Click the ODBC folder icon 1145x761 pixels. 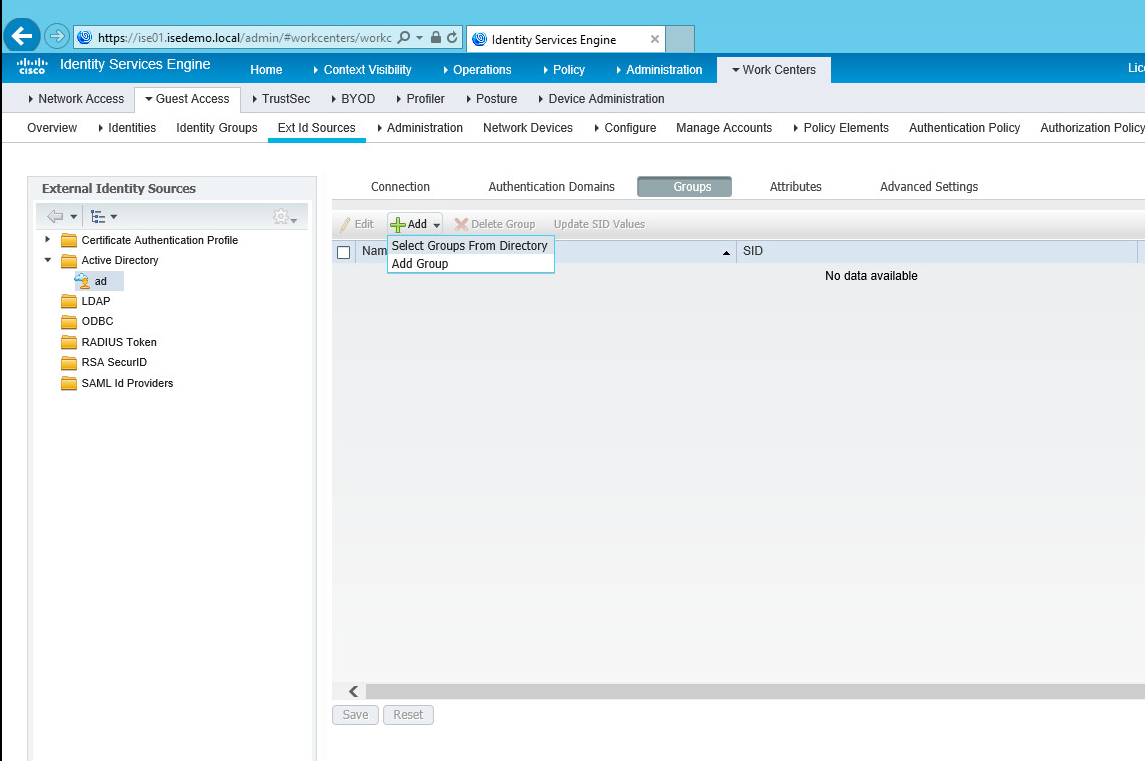pyautogui.click(x=69, y=321)
